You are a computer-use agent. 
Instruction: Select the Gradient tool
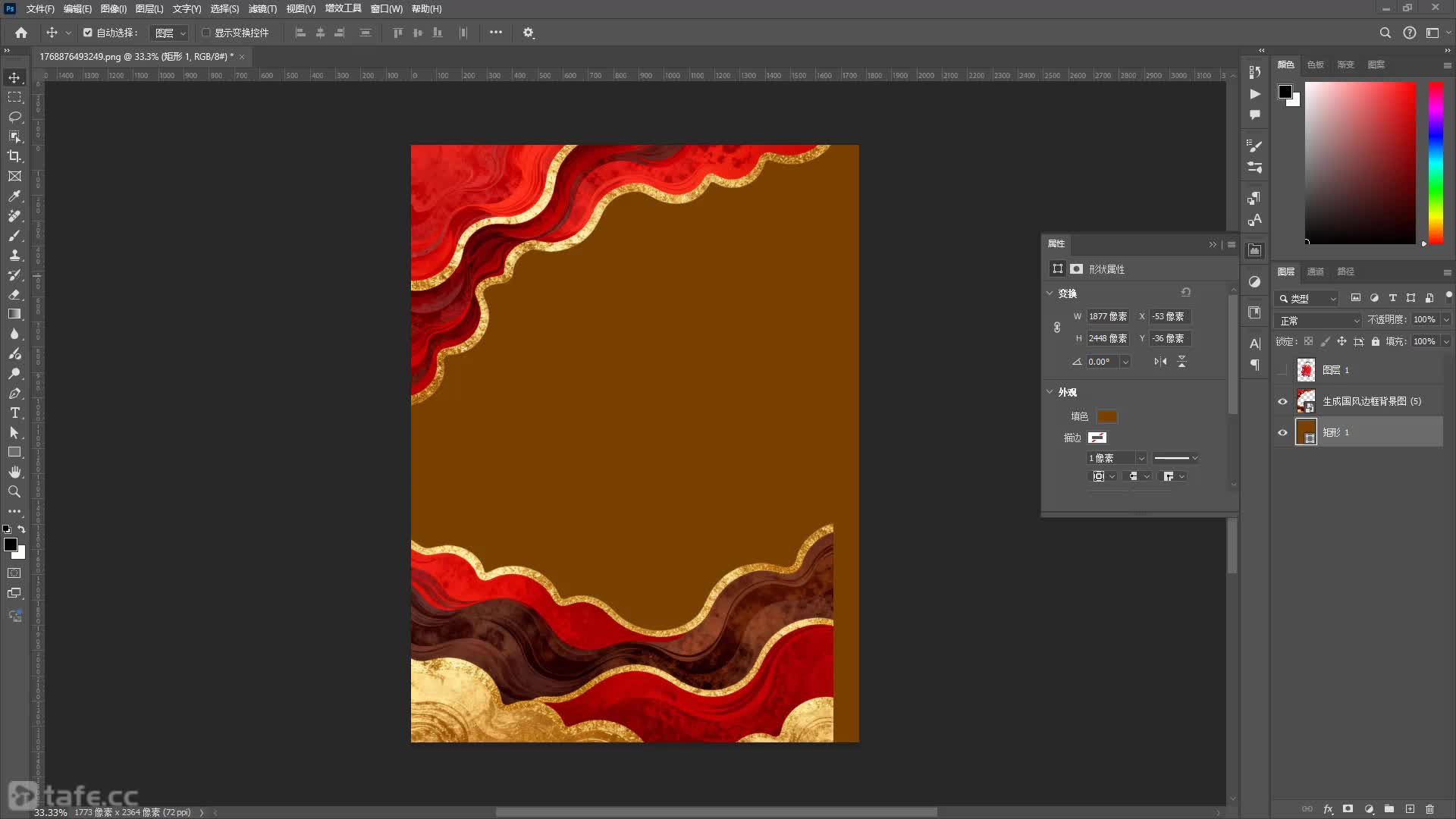tap(14, 314)
